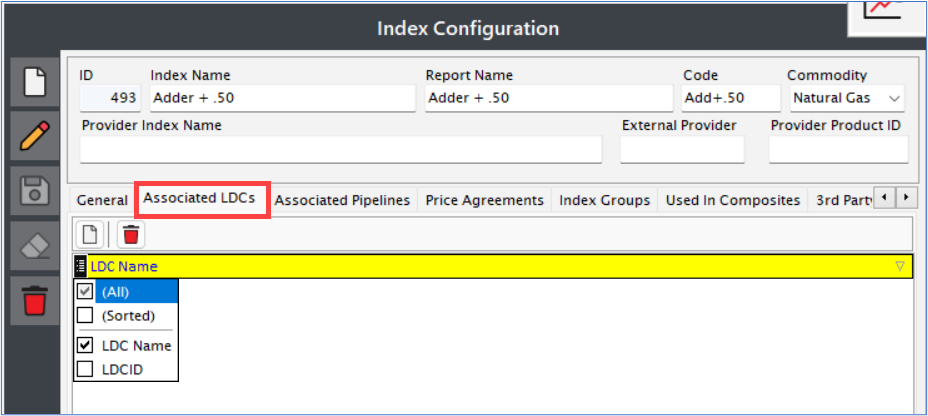The image size is (928, 416).
Task: Open the Price Agreements tab
Action: [x=484, y=201]
